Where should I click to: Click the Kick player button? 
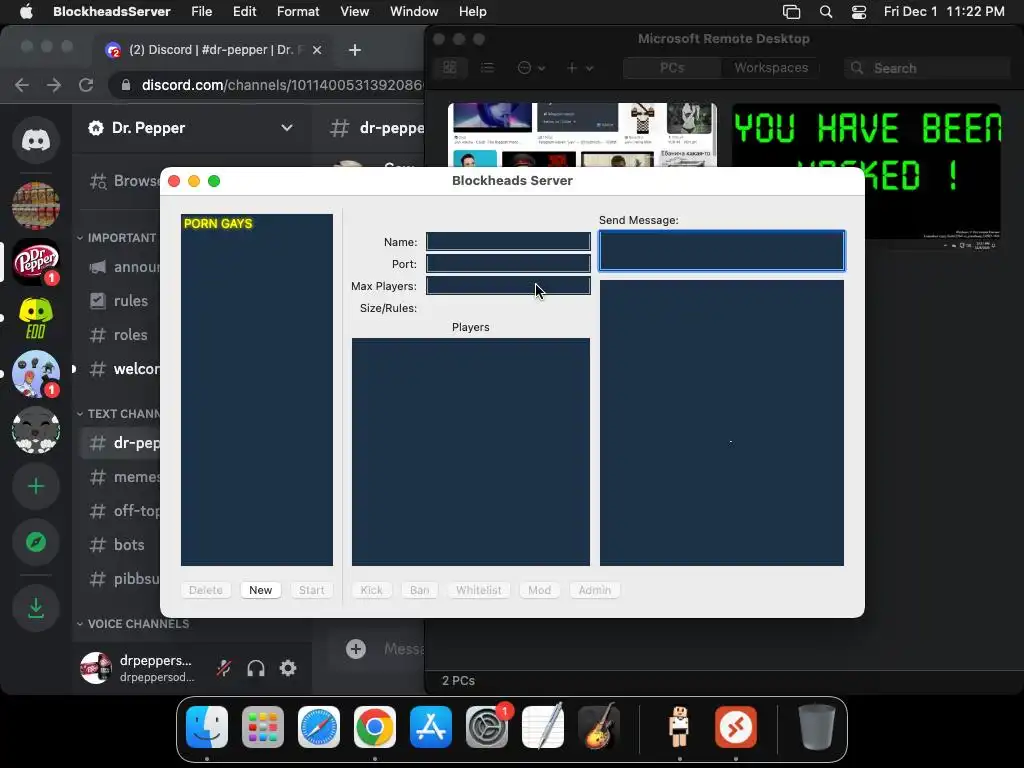(x=372, y=590)
